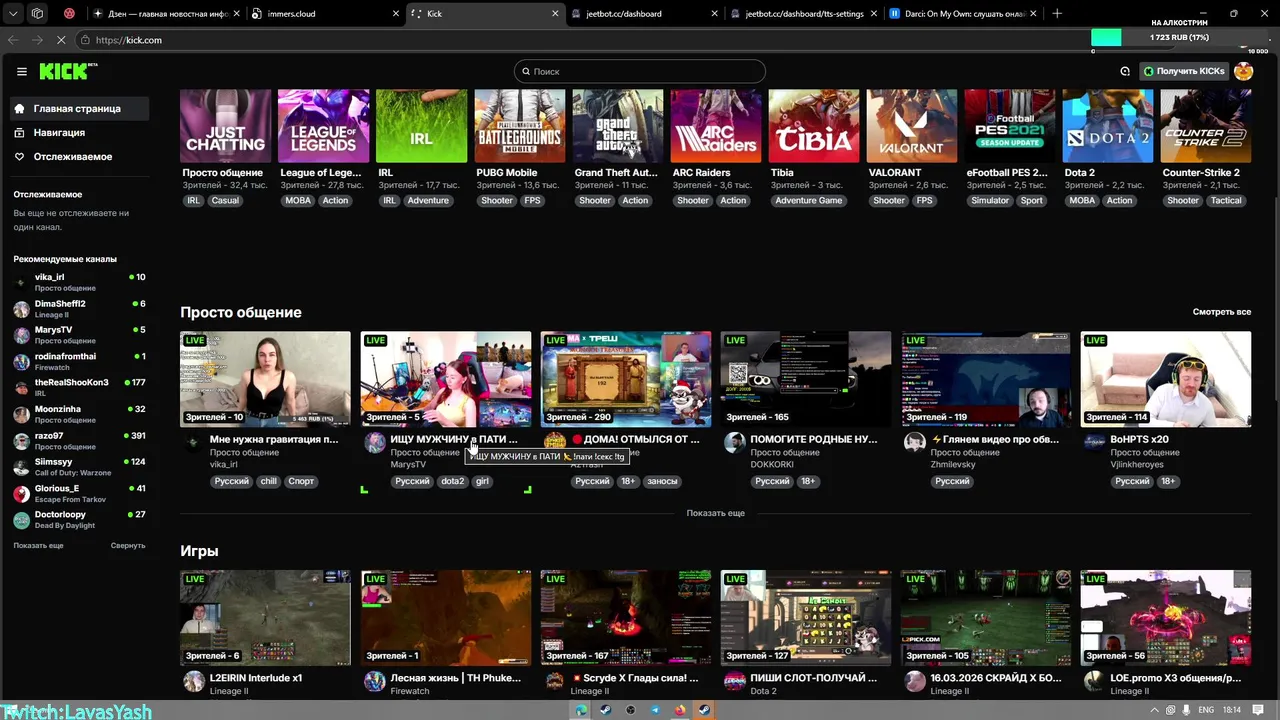Open the League of Legends category tile
Image resolution: width=1280 pixels, height=720 pixels.
323,126
